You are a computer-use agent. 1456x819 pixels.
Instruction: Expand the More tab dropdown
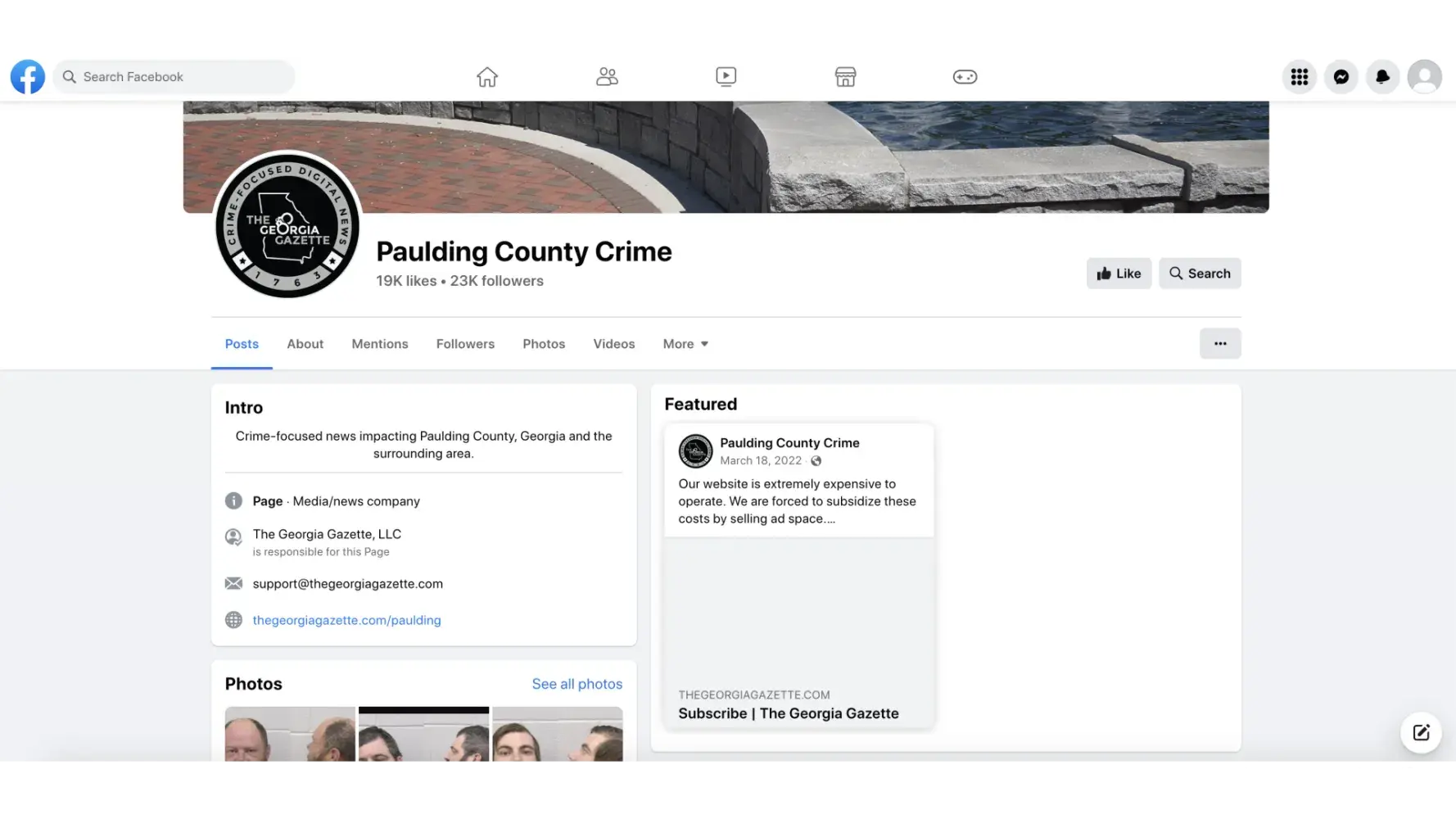[x=685, y=344]
